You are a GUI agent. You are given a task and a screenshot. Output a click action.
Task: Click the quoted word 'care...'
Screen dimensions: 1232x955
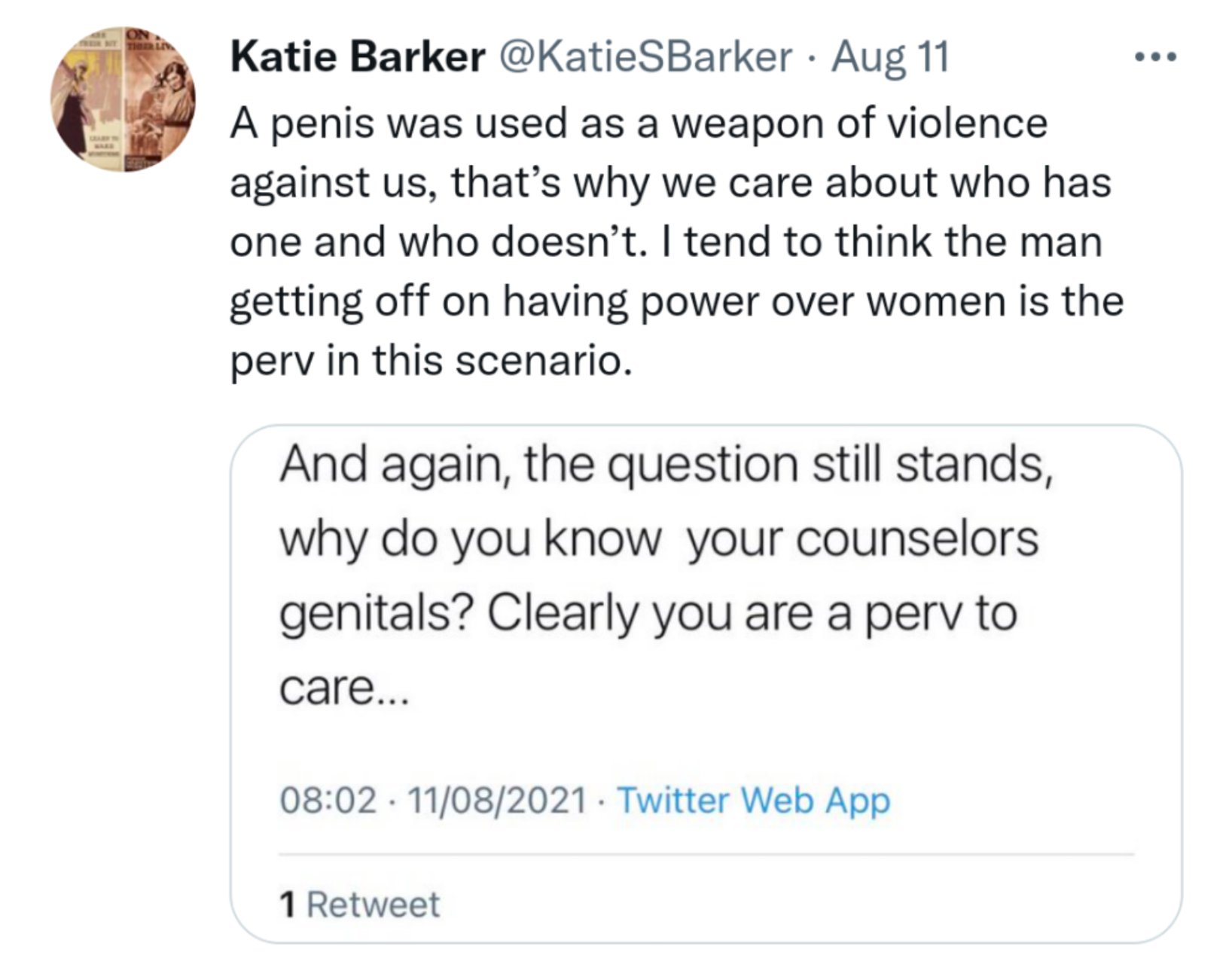click(x=343, y=687)
